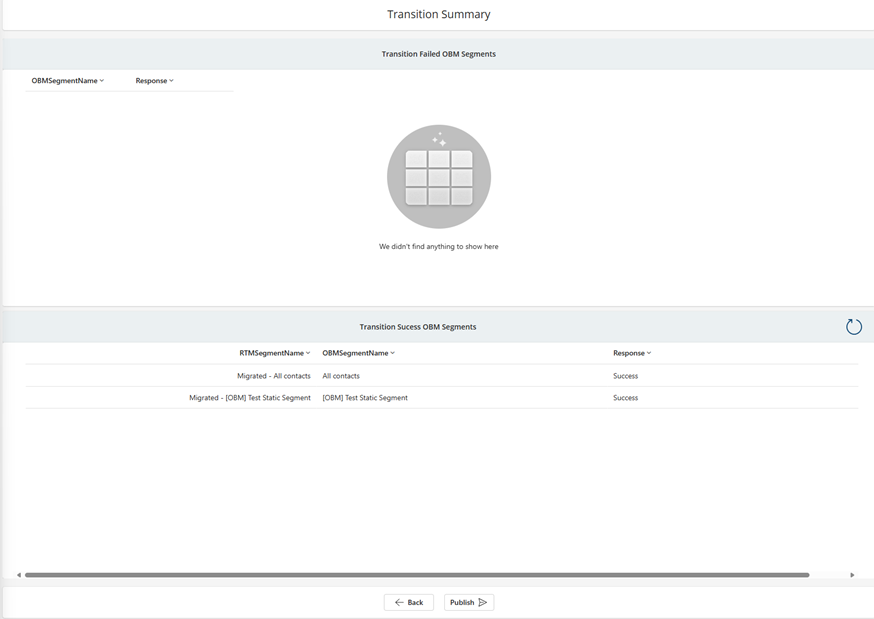Viewport: 874px width, 619px height.
Task: Click 'We didn't find anything to show here' message
Action: point(439,246)
